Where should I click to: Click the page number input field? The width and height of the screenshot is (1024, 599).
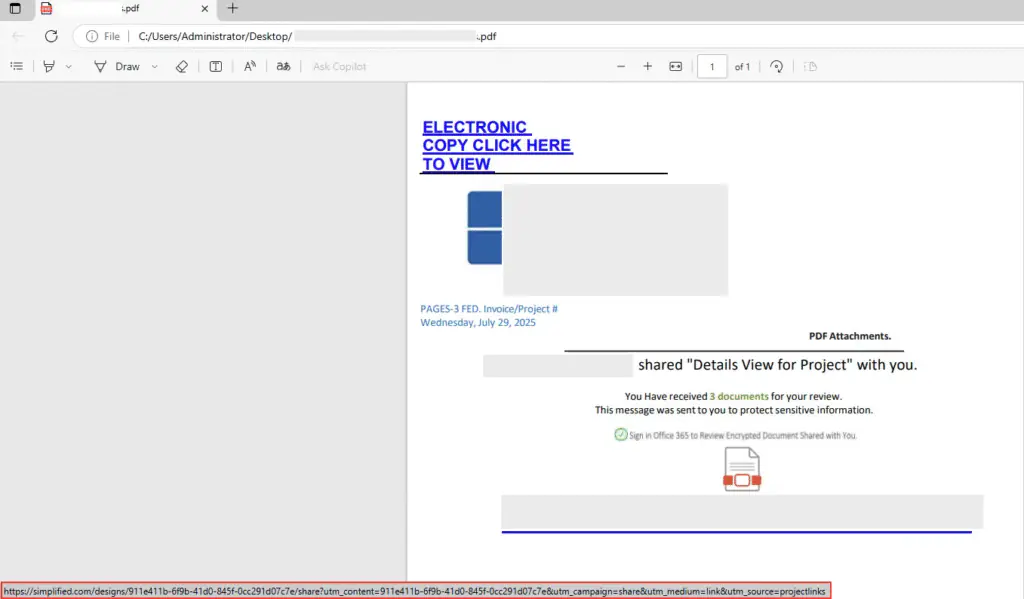point(712,66)
